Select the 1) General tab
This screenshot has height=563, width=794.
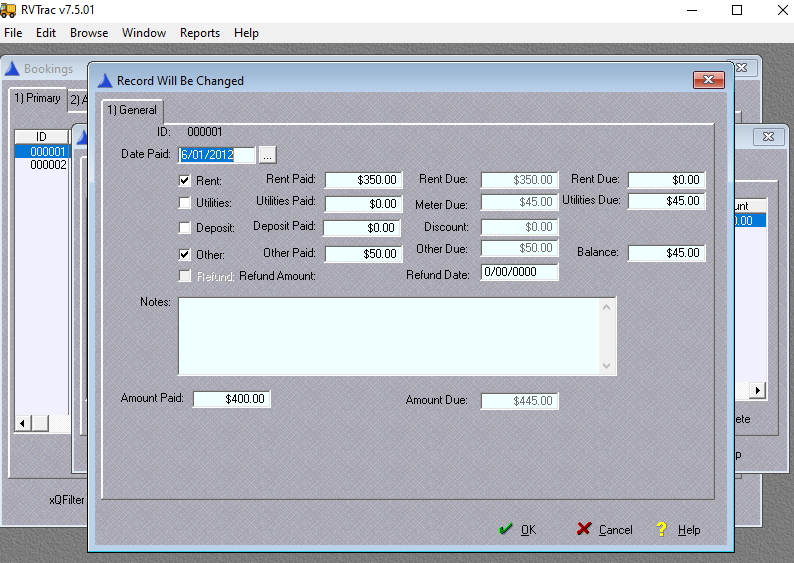(132, 110)
